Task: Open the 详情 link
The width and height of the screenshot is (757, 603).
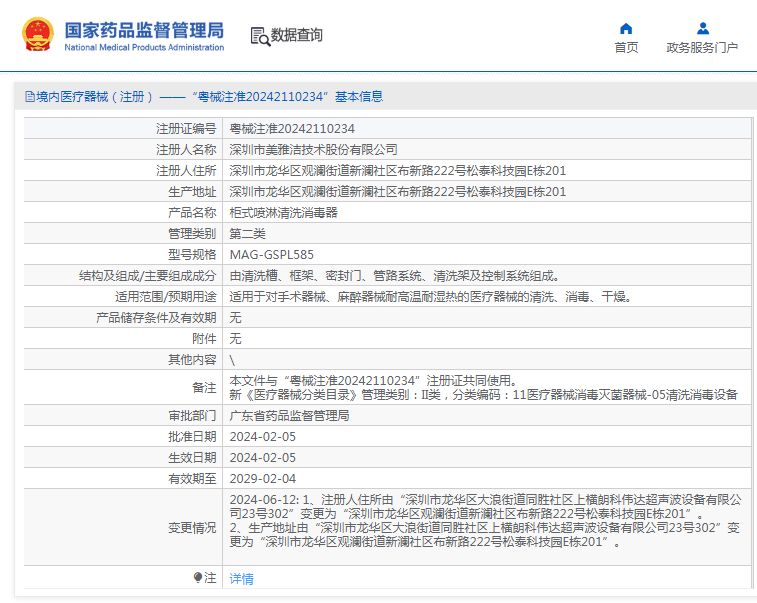Action: pos(241,578)
